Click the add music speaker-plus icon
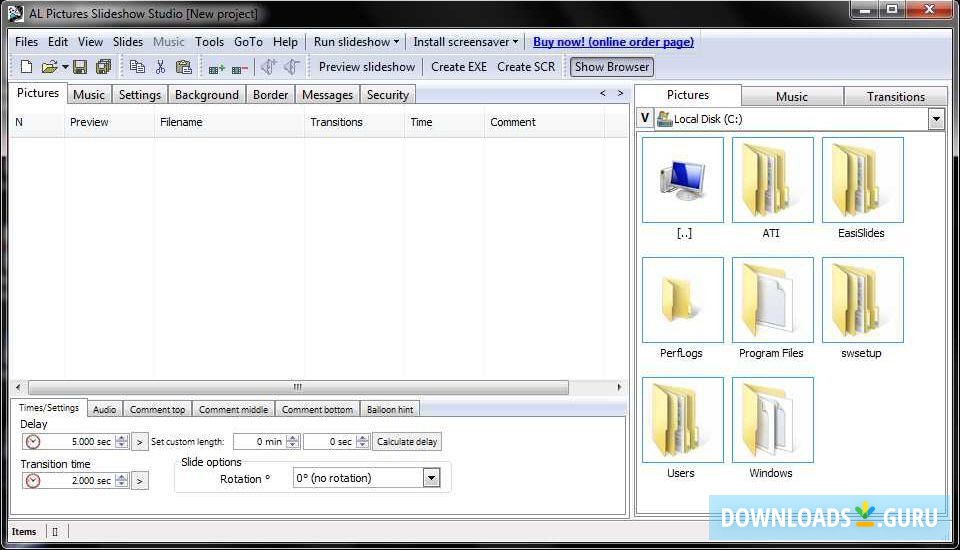The width and height of the screenshot is (960, 550). [268, 67]
